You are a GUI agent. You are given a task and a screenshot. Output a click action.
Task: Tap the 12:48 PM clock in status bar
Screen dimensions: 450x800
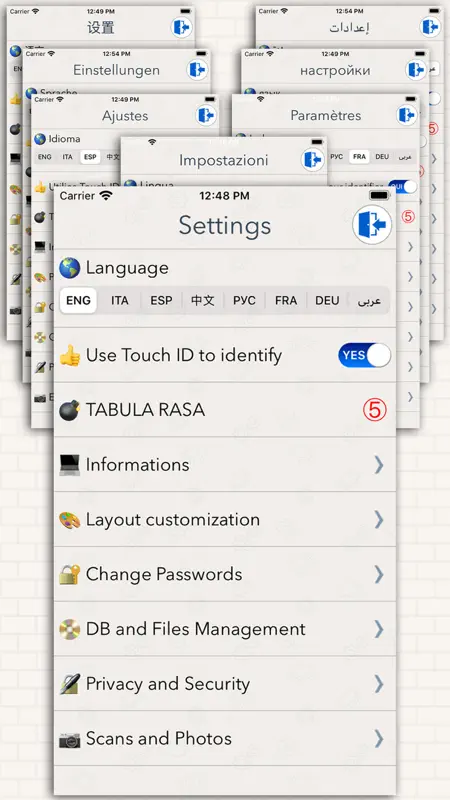[224, 195]
